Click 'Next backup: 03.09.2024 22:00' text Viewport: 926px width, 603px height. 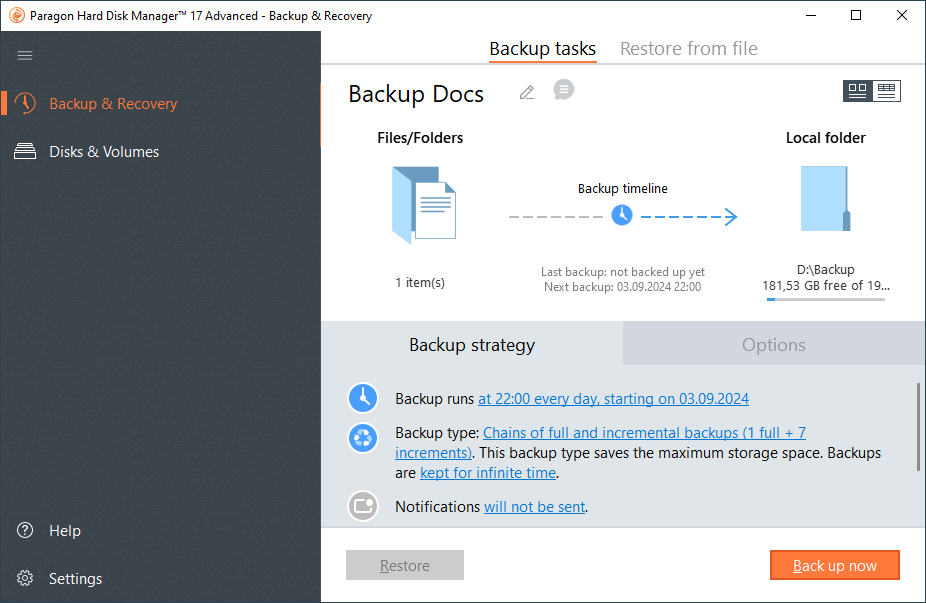click(x=622, y=287)
